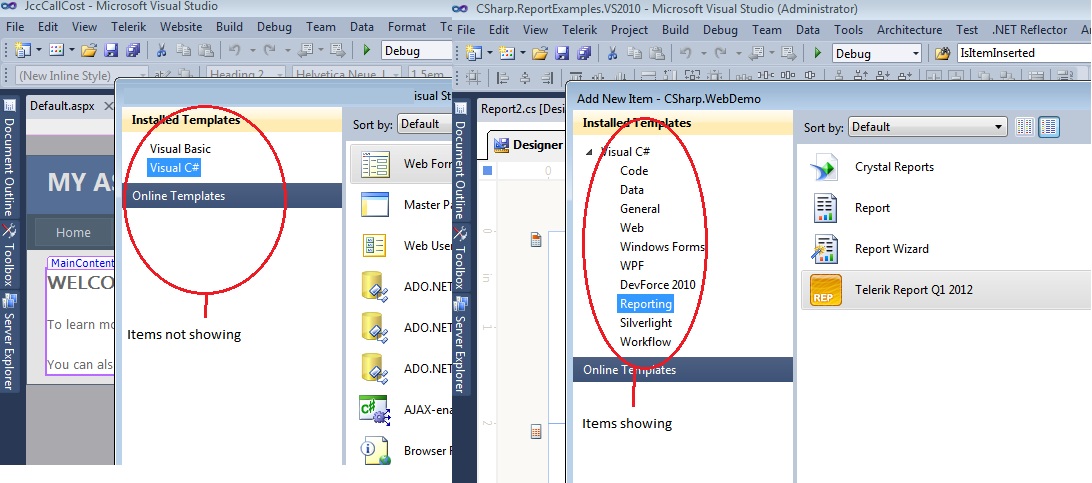
Task: Click Cut scissors icon in CSharp.ReportExamples toolbar
Action: 613,54
